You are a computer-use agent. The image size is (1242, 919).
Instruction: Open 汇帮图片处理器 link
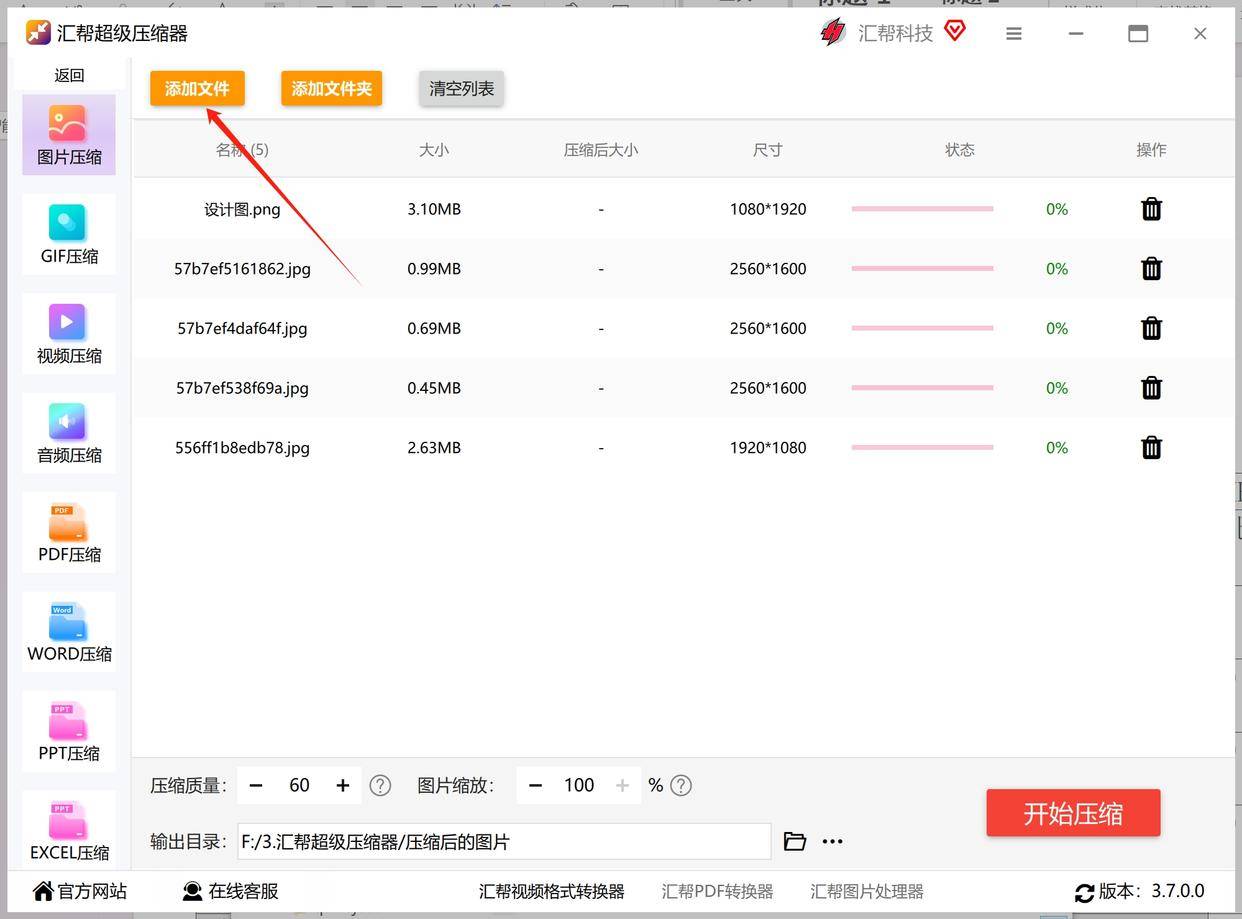click(x=867, y=891)
